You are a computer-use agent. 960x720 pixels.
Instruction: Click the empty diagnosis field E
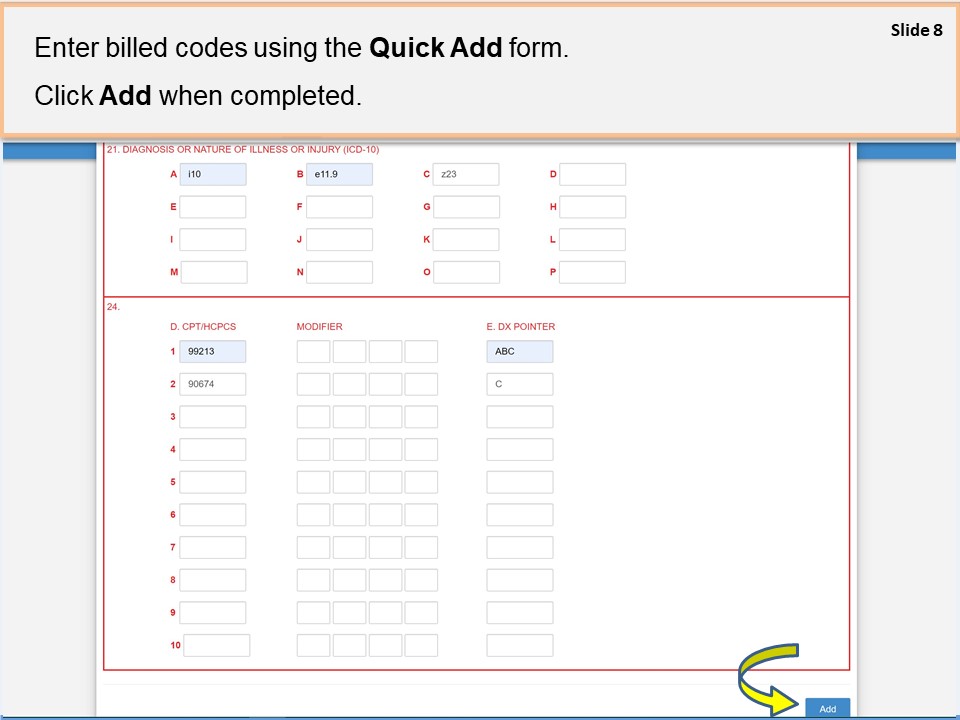pyautogui.click(x=213, y=207)
